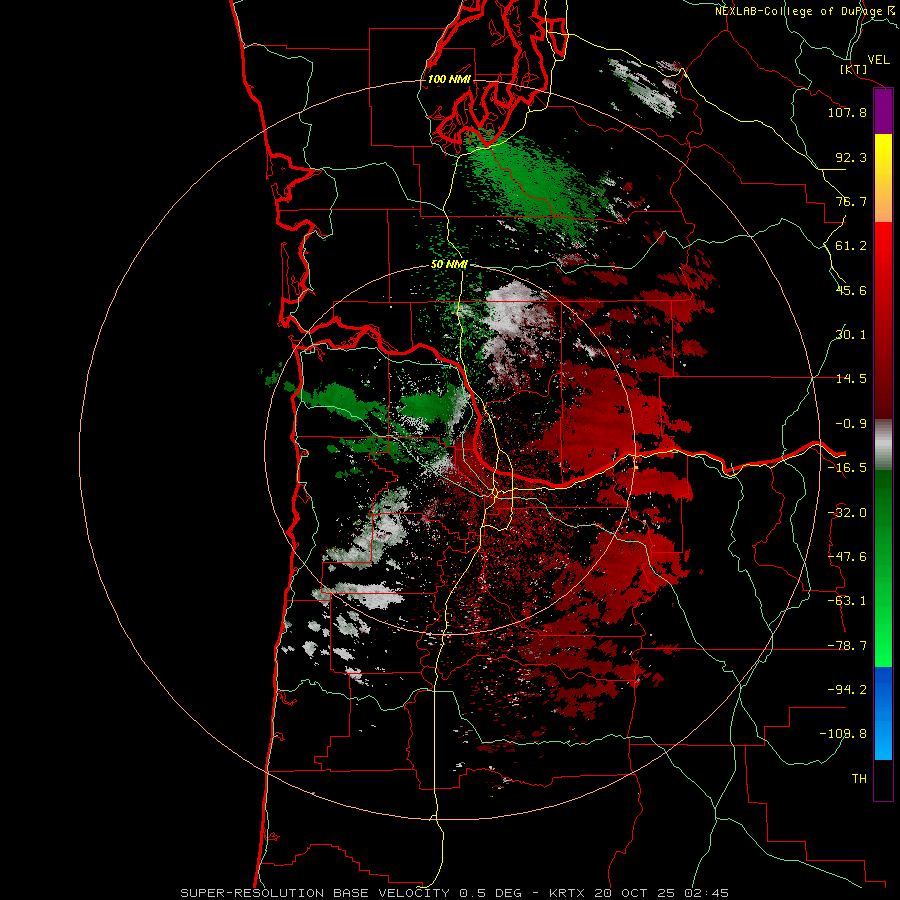The width and height of the screenshot is (900, 900).
Task: Pick the gray segment of the velocity scale
Action: [x=883, y=445]
